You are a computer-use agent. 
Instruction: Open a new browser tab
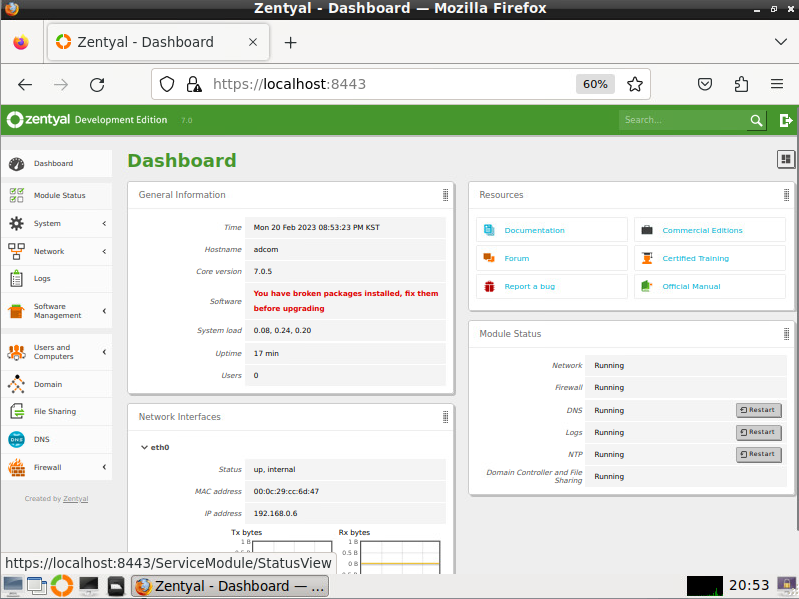pos(290,42)
